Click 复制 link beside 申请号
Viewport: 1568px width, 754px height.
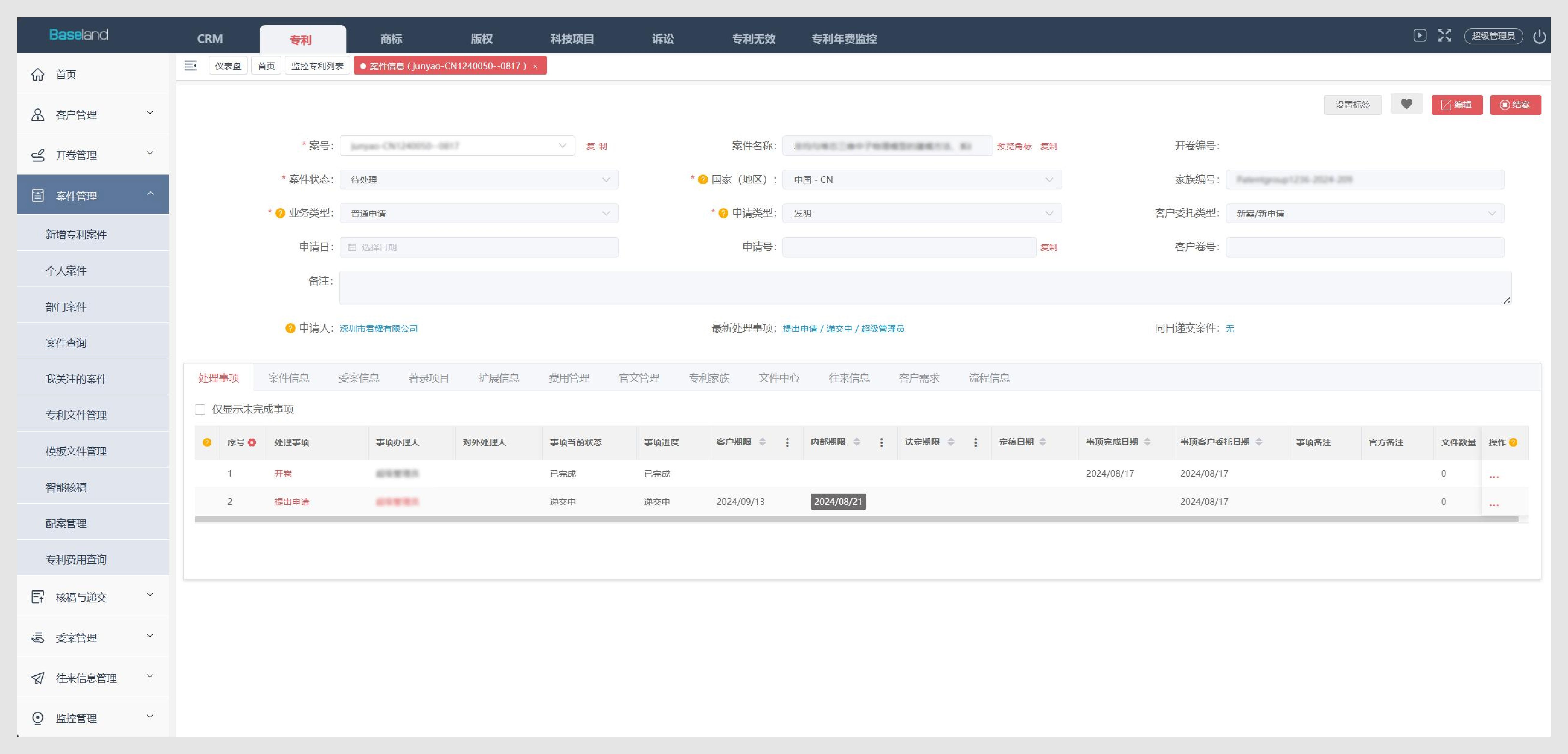click(1049, 247)
